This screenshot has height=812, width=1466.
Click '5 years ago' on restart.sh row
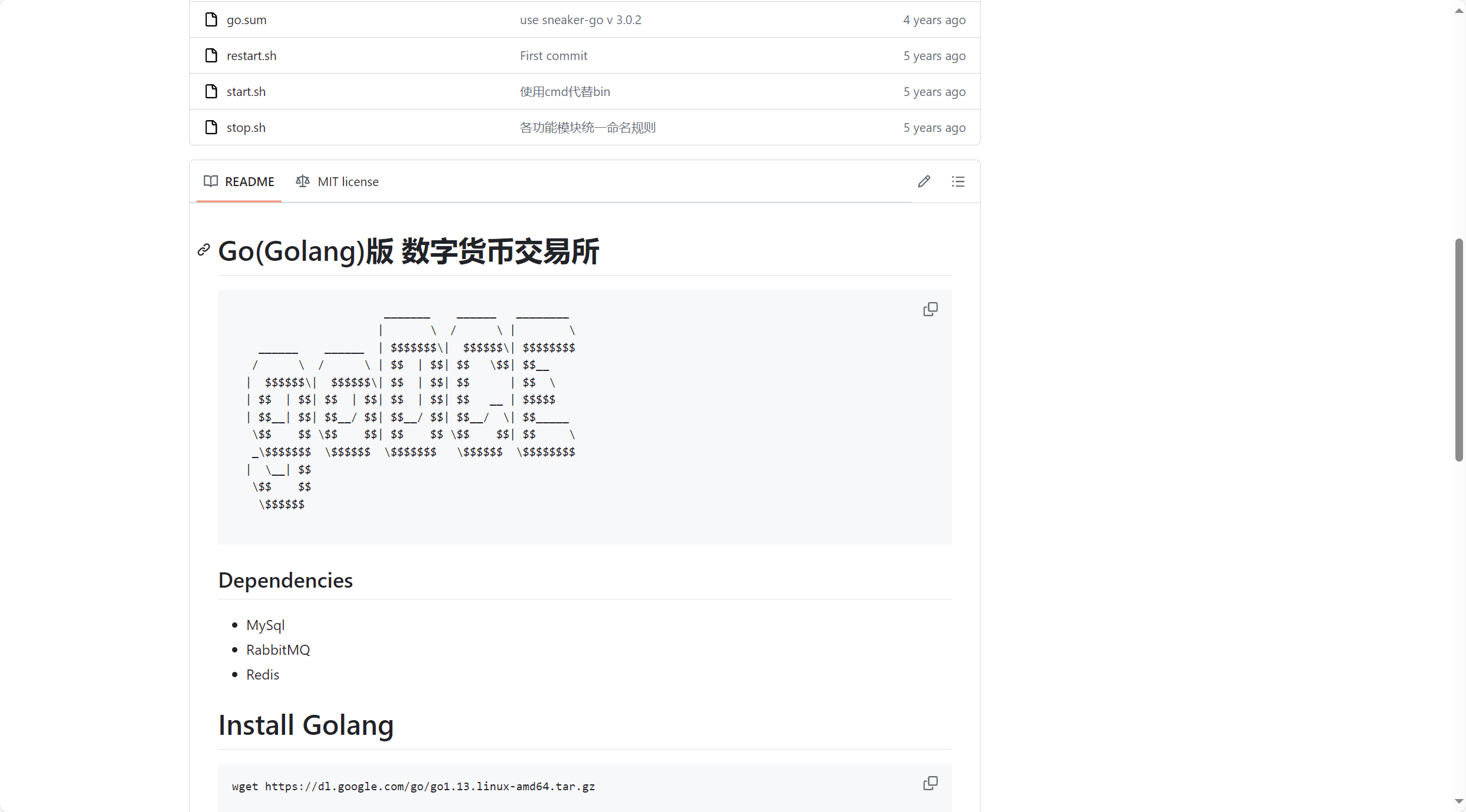click(934, 55)
